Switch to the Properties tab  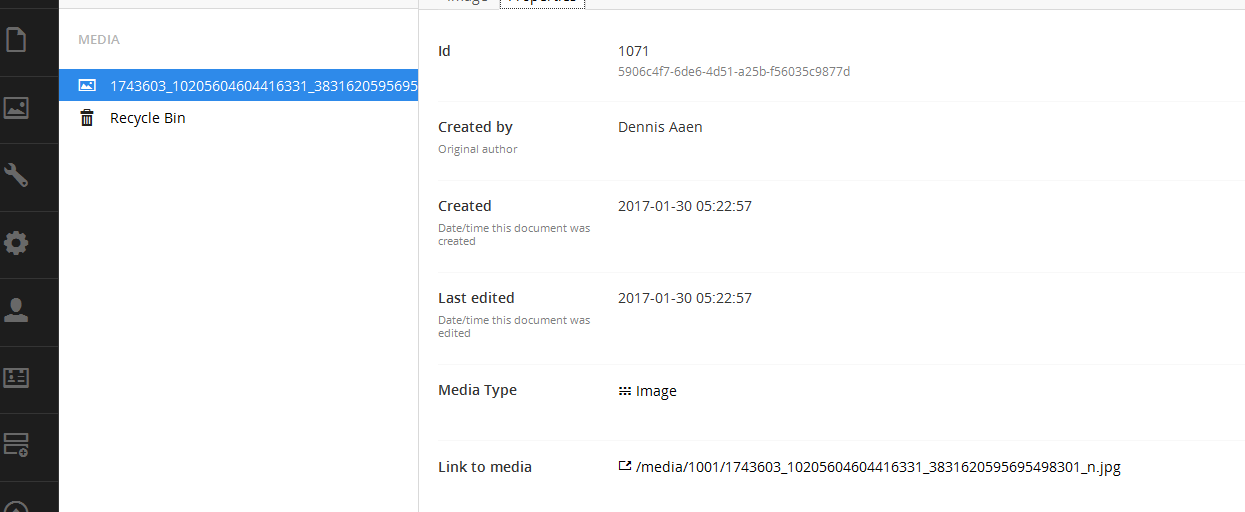542,2
